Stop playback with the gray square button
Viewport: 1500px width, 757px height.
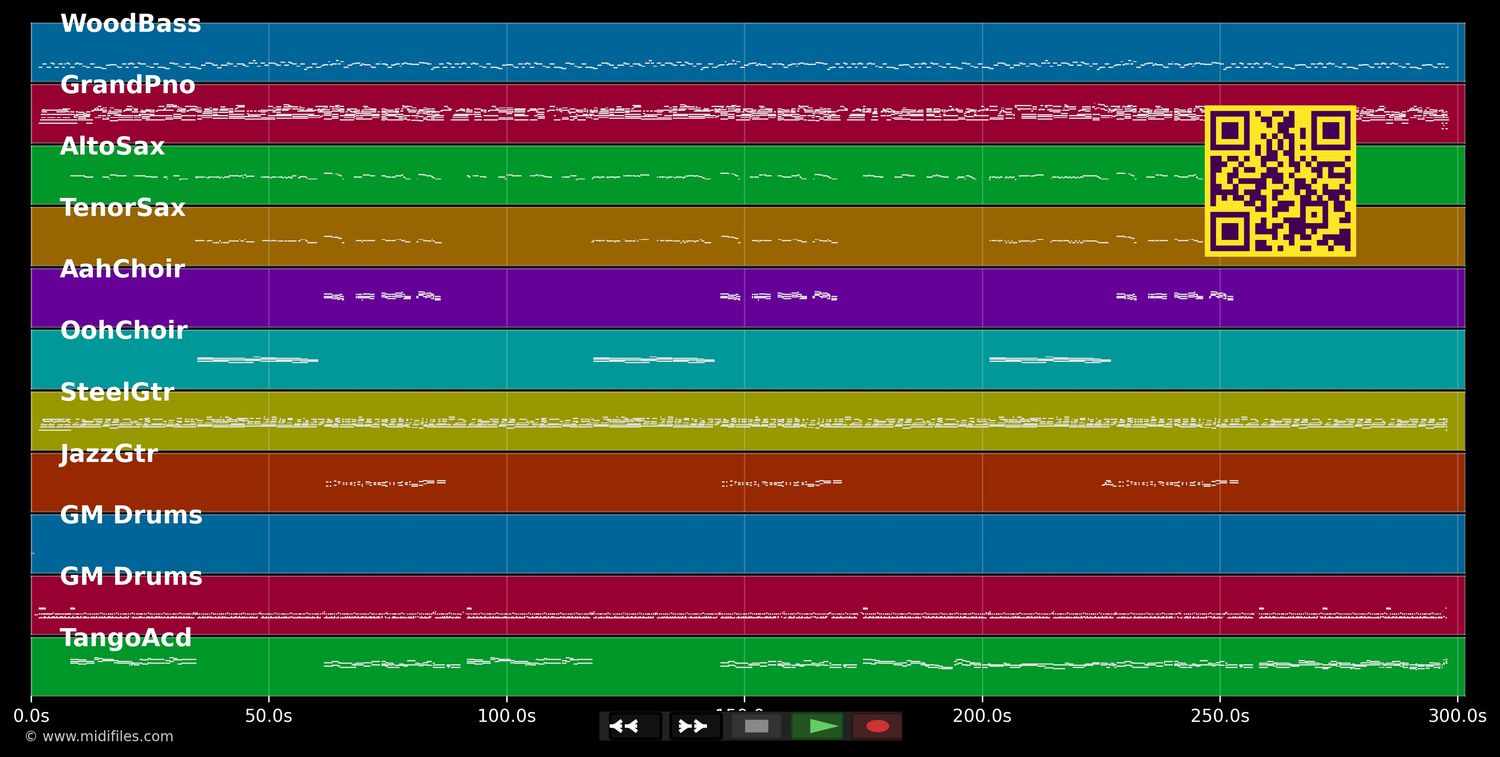pos(757,726)
